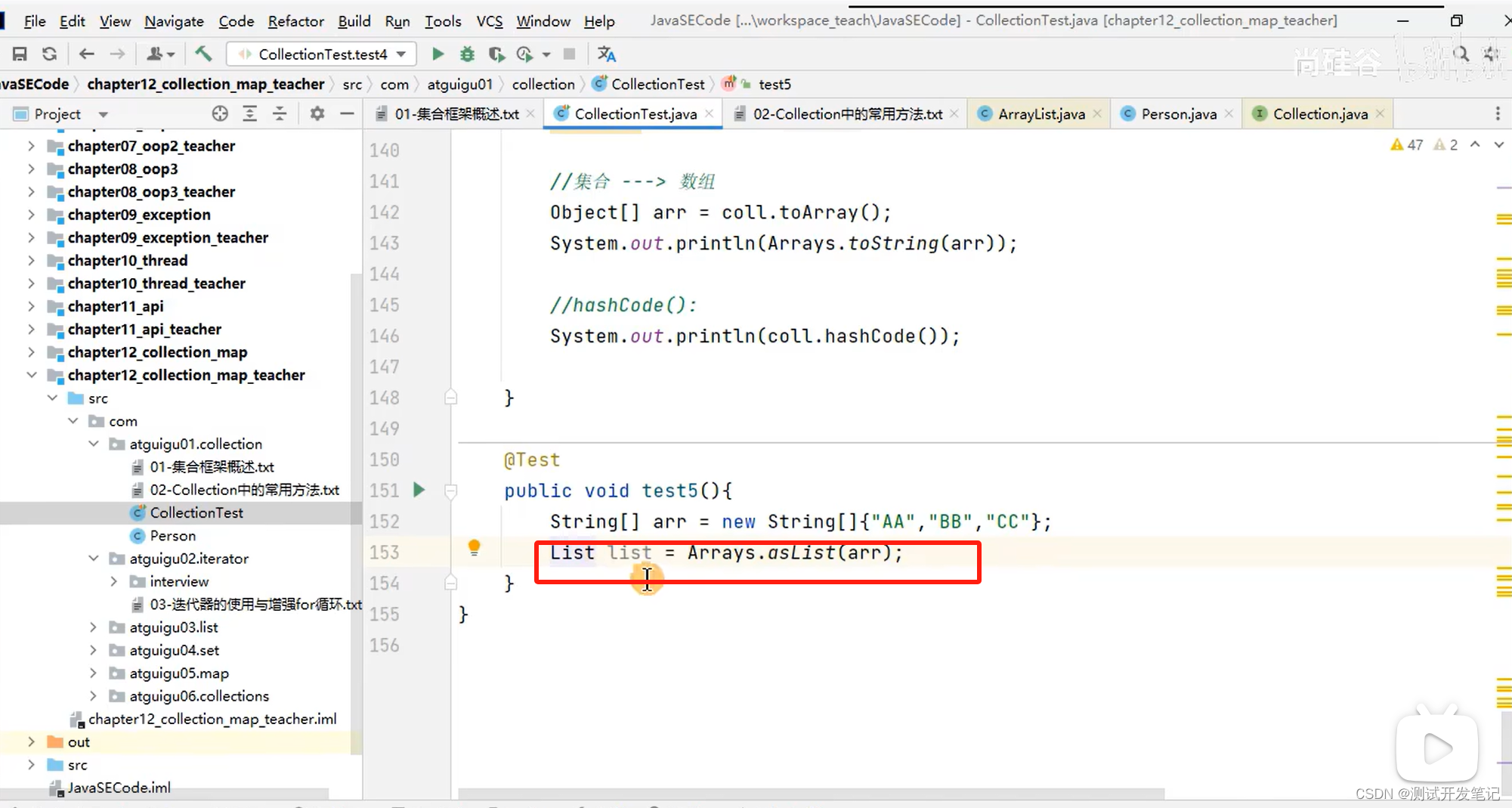Switch to 02-Collection中的常用方法.txt tab
1512x808 pixels.
pyautogui.click(x=847, y=113)
